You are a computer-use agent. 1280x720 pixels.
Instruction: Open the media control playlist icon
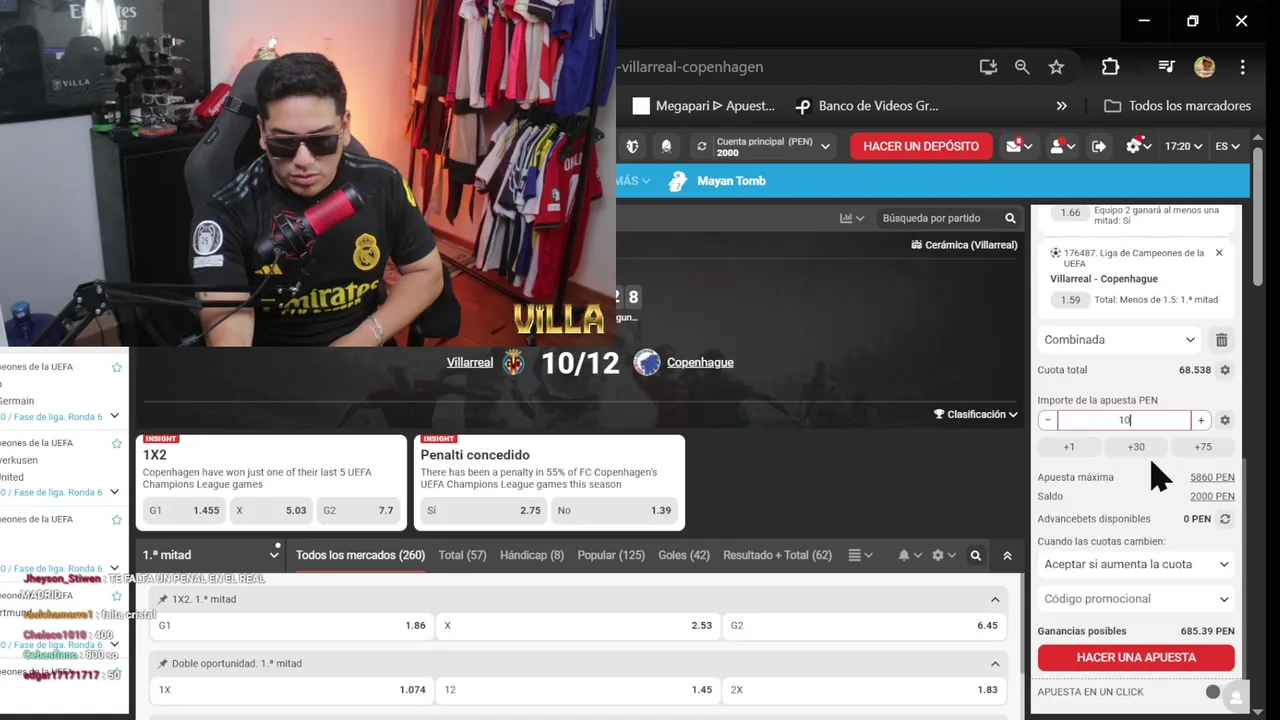1166,67
